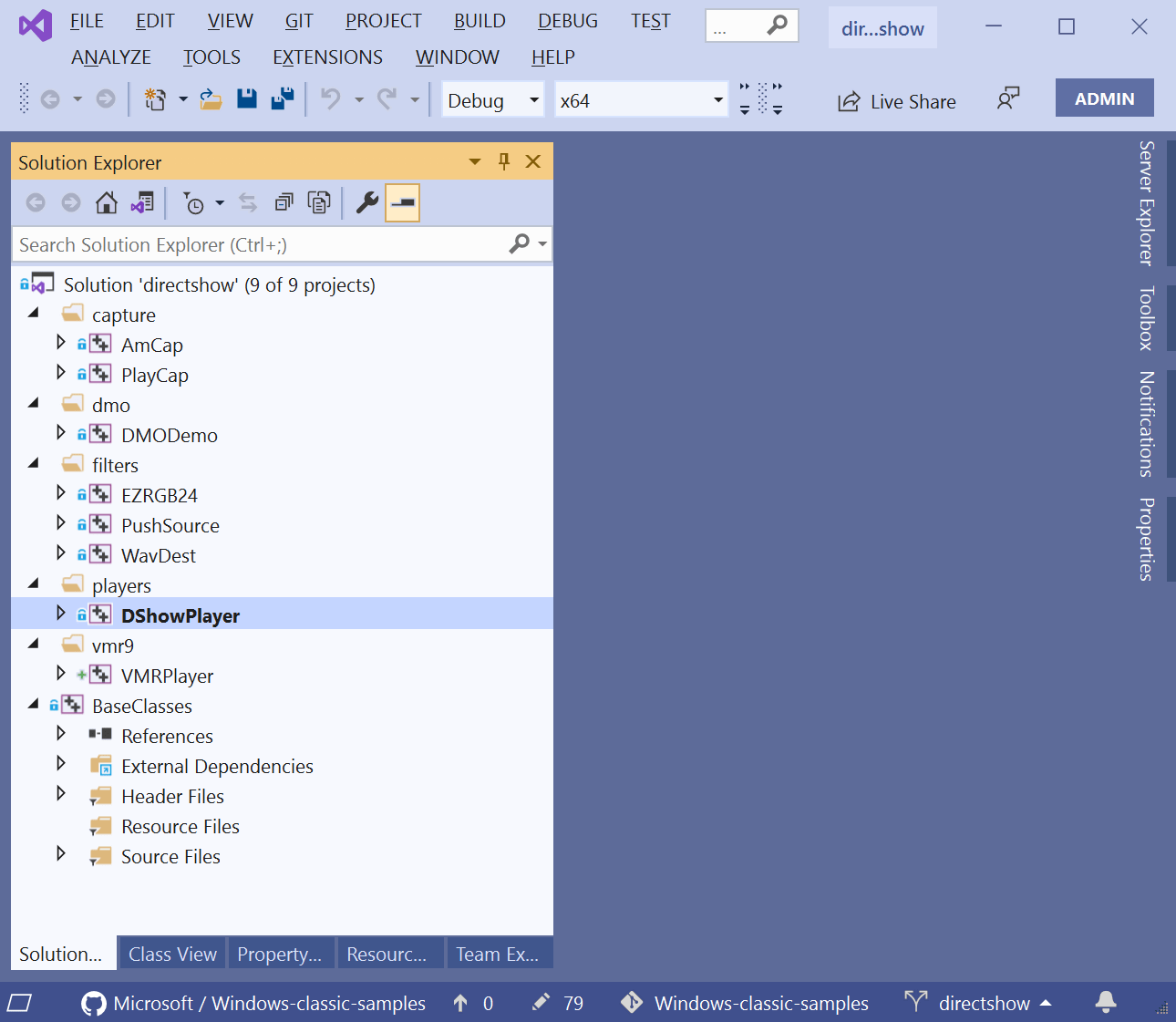Click the ADMIN account button
The height and width of the screenshot is (1022, 1176).
(1104, 98)
